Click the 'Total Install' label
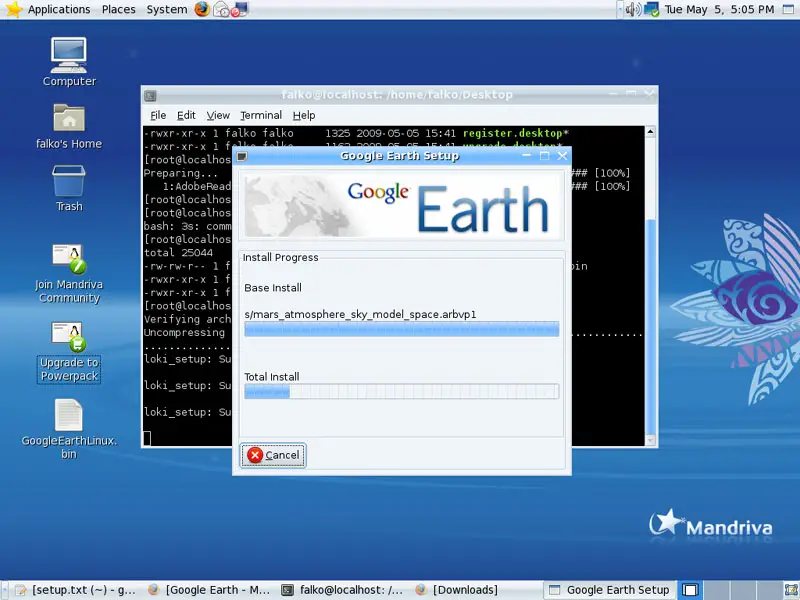The width and height of the screenshot is (800, 600). click(272, 377)
